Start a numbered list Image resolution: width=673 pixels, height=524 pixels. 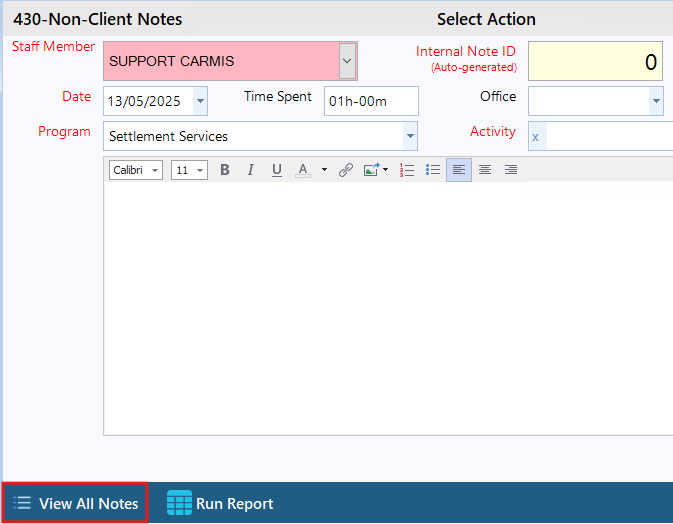point(407,170)
